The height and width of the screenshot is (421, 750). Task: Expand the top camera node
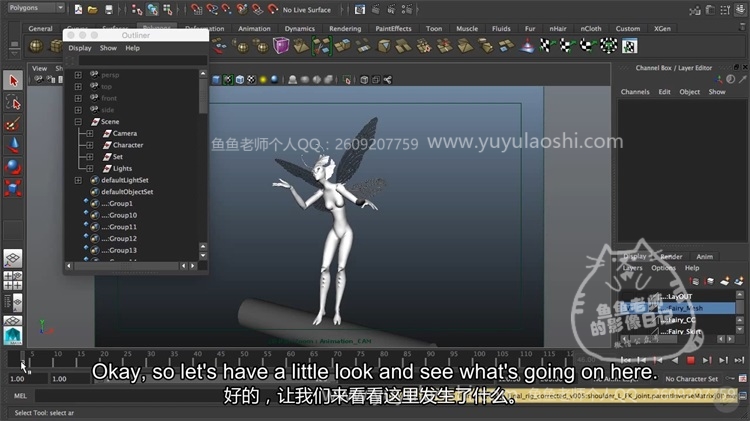tap(78, 87)
